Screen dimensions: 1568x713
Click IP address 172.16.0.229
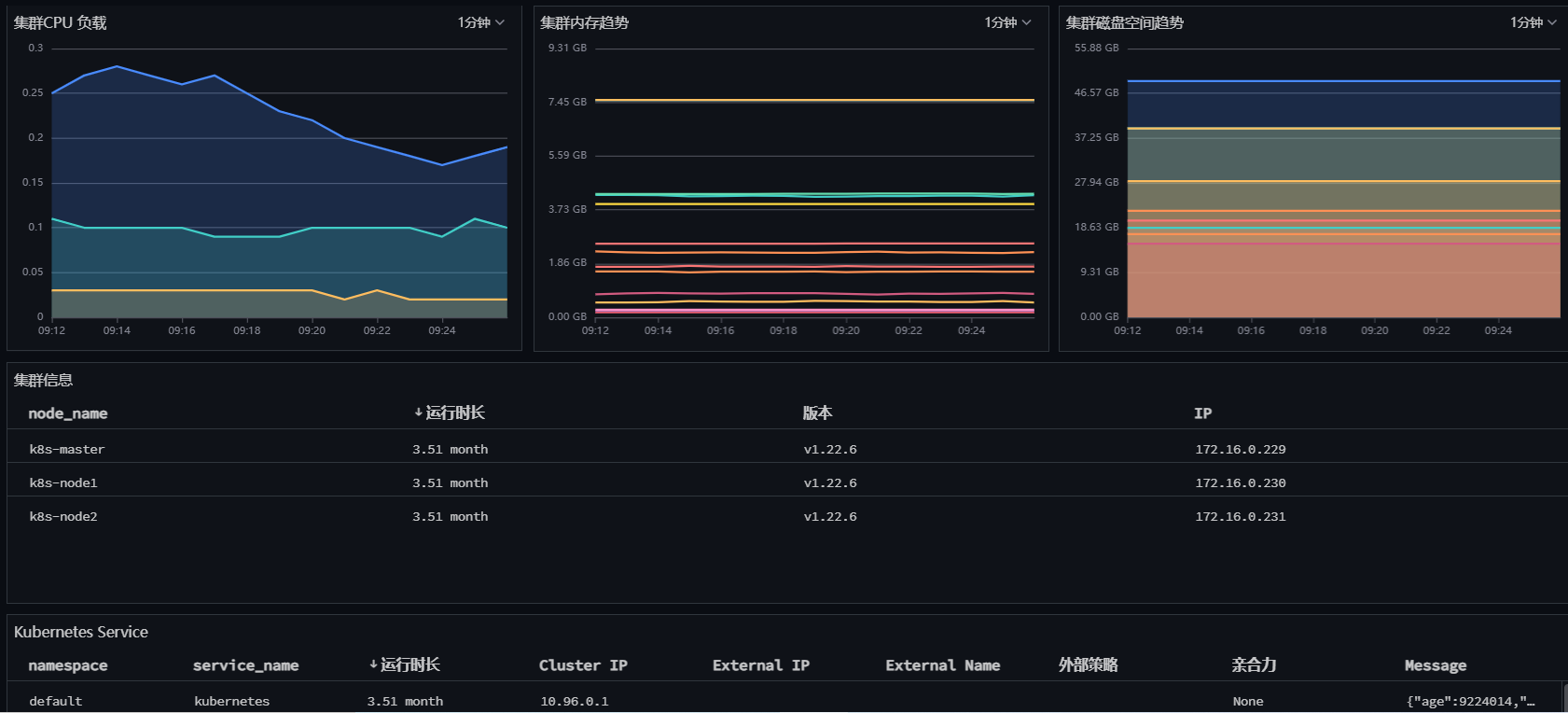click(1241, 449)
